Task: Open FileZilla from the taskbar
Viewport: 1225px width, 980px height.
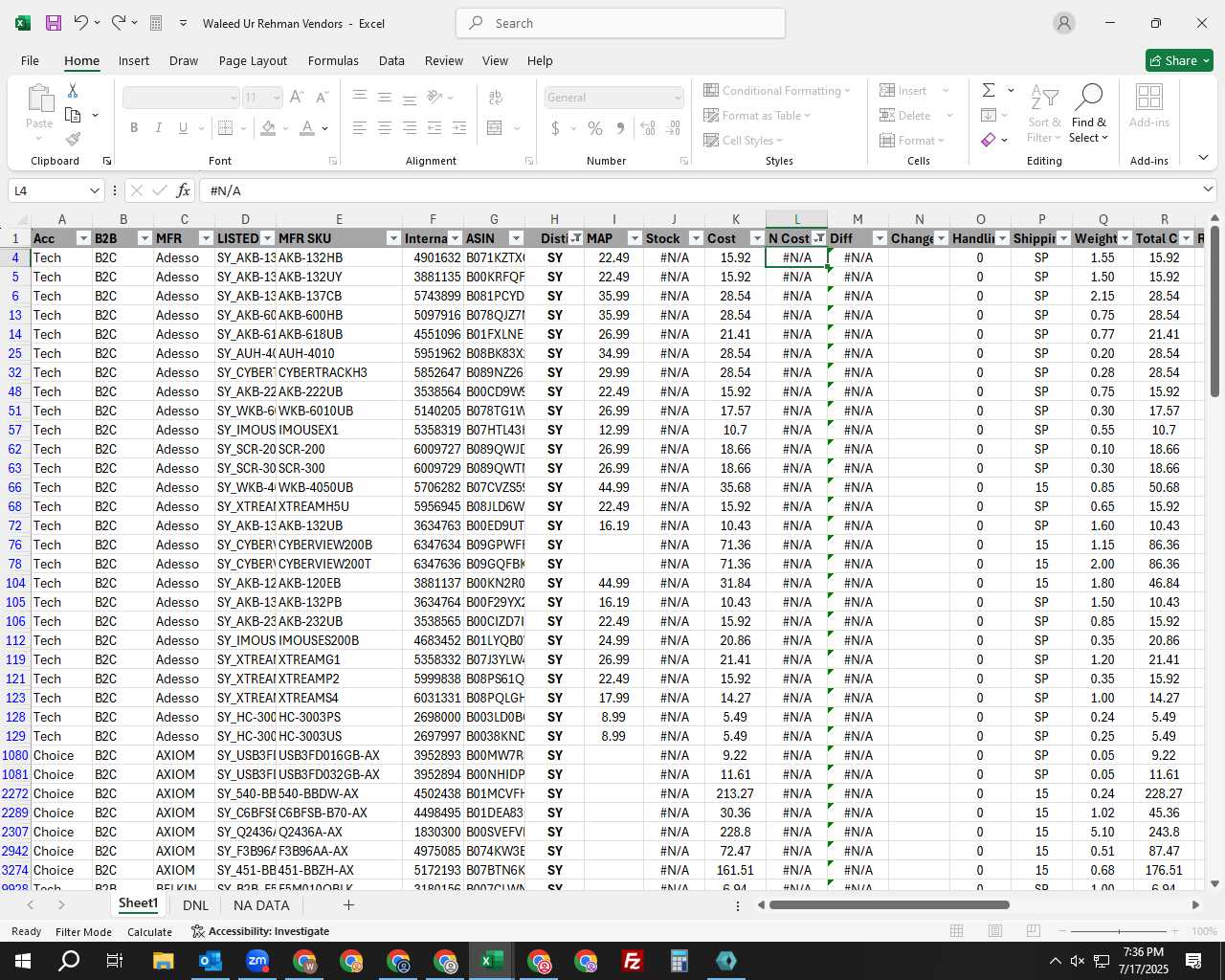Action: point(633,961)
